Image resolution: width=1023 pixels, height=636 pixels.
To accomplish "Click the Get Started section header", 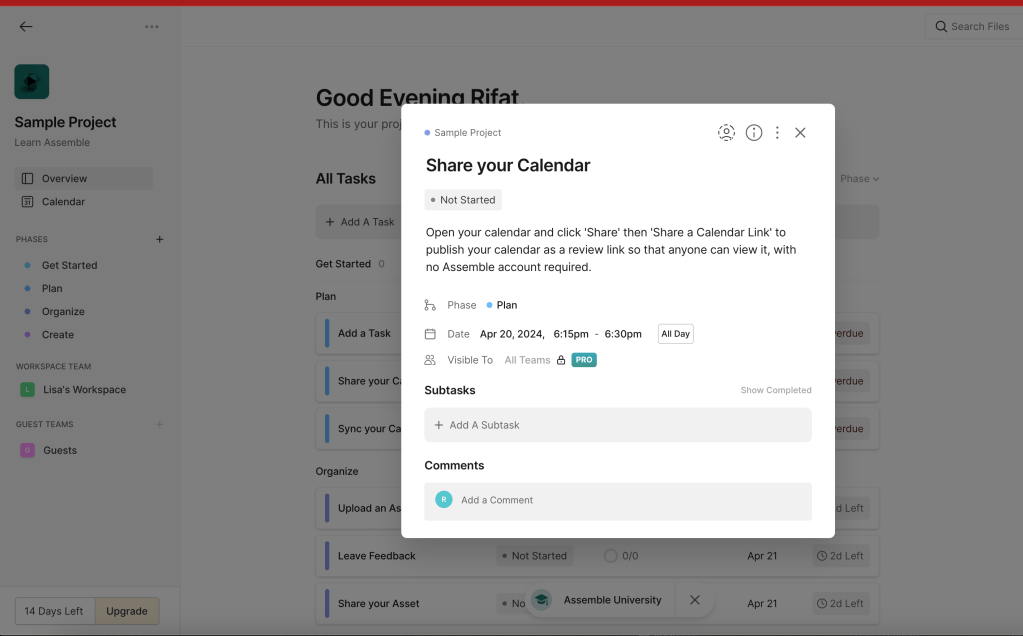I will (343, 264).
